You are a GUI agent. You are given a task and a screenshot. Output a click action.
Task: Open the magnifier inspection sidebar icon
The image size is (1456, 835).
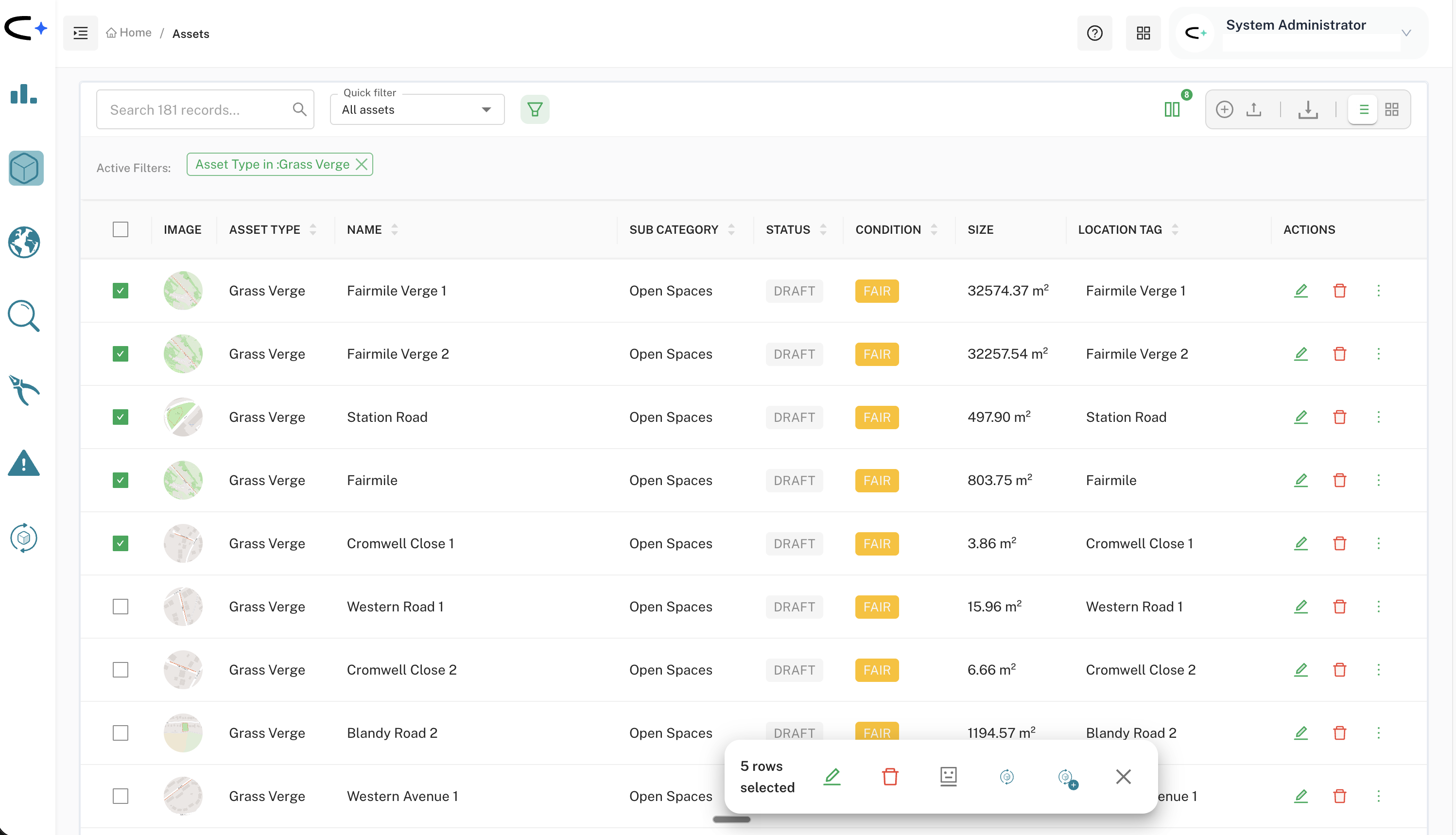point(24,316)
